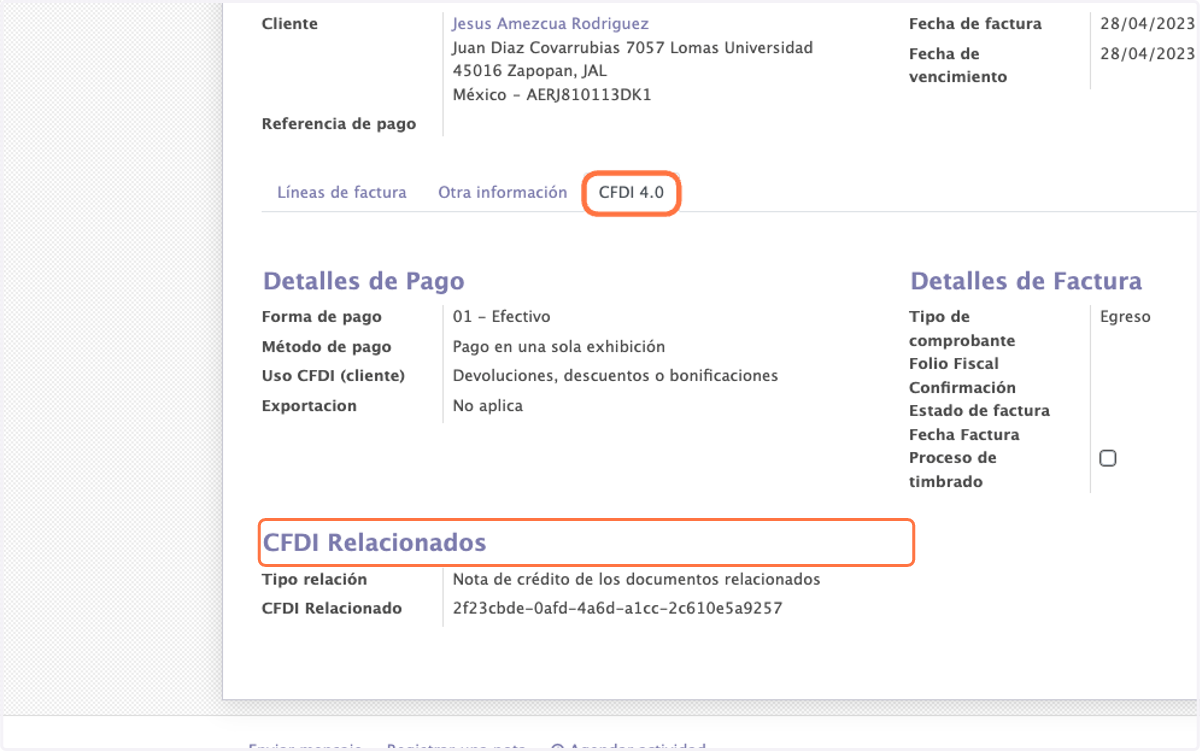1200x751 pixels.
Task: Click Nota de crédito de los documentos relacionados
Action: coord(636,579)
